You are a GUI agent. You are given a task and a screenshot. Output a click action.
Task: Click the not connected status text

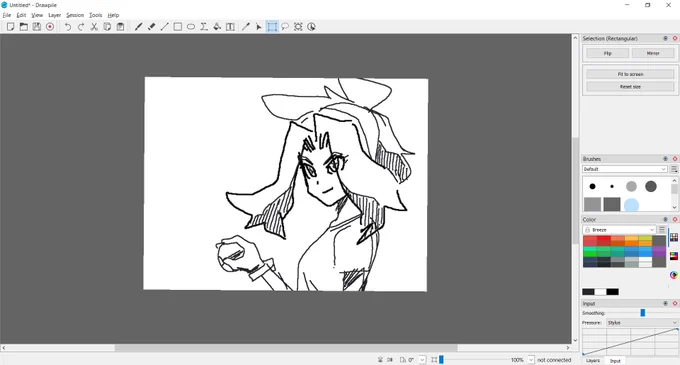554,360
